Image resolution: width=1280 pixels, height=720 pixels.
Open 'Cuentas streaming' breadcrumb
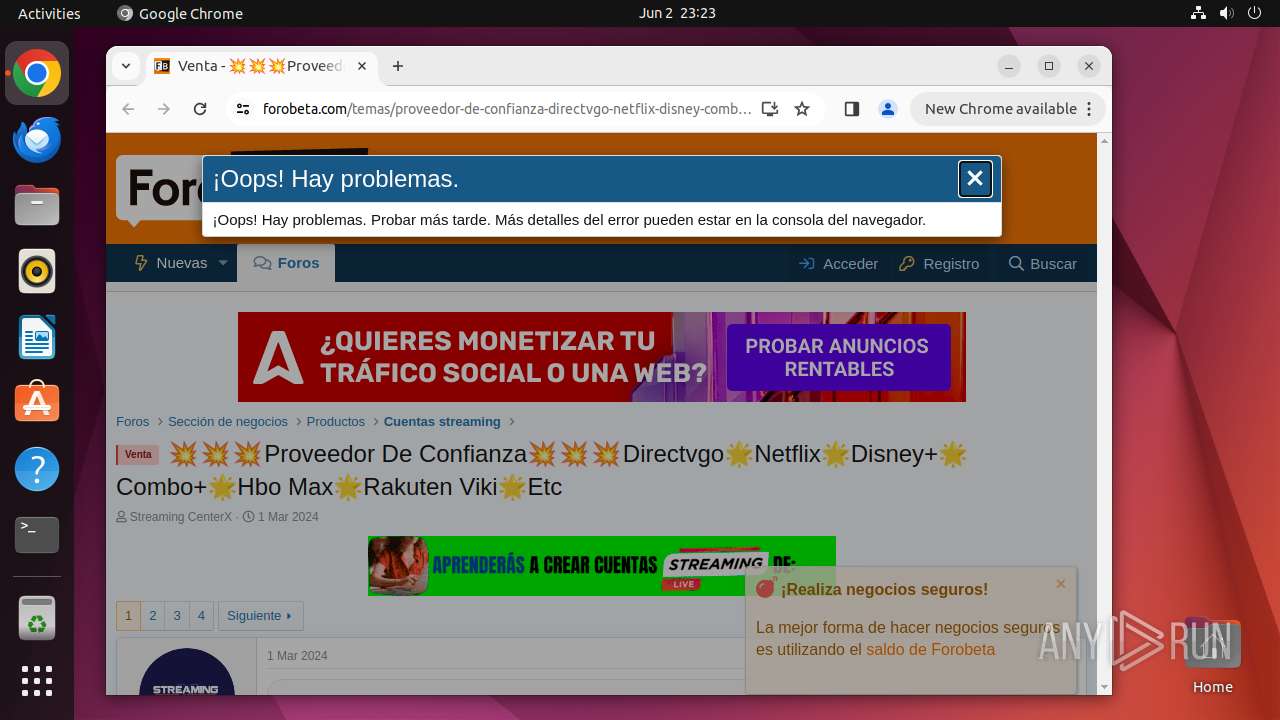pos(442,422)
